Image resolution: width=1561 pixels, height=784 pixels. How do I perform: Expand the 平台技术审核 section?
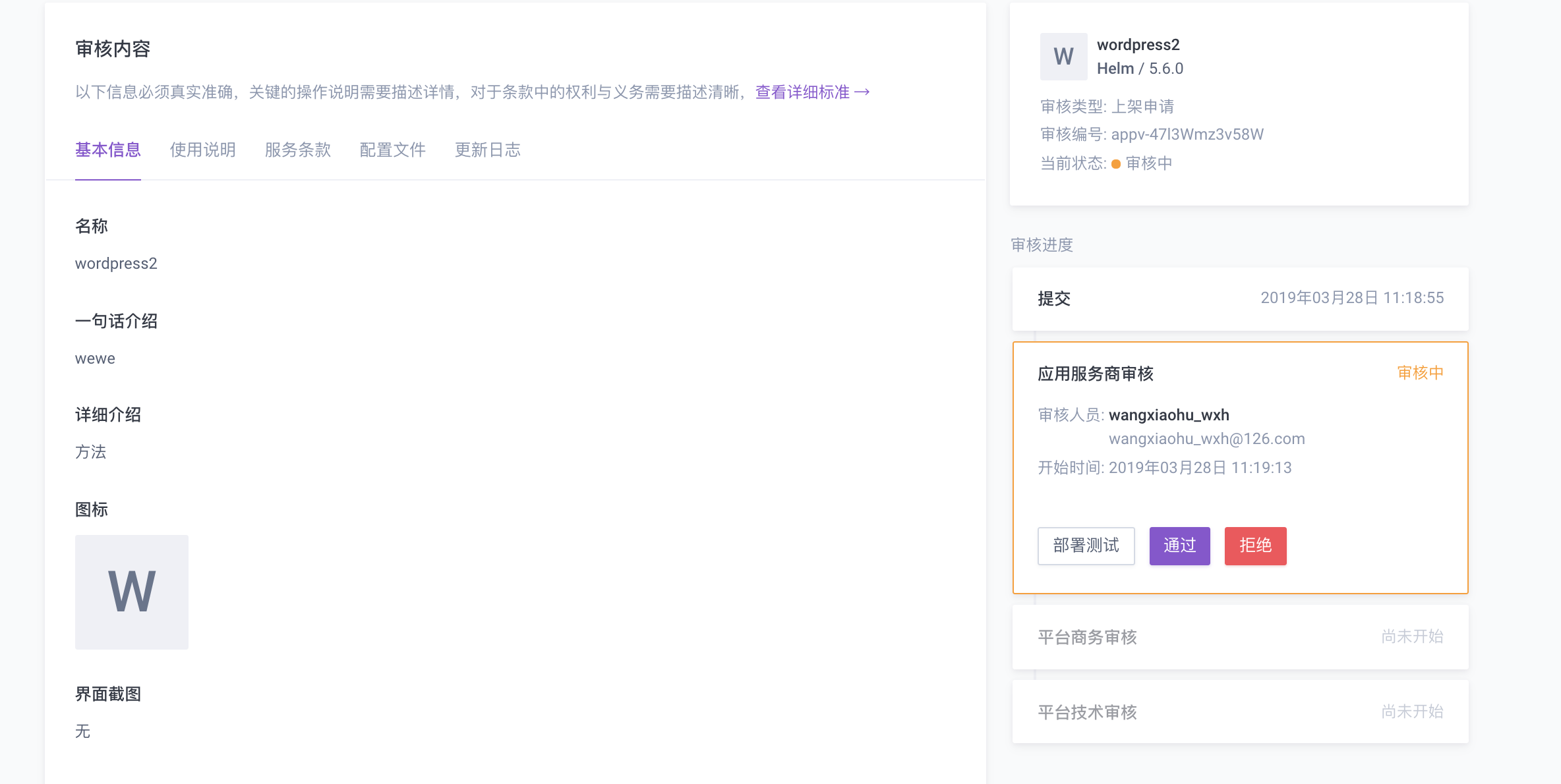coord(1239,712)
